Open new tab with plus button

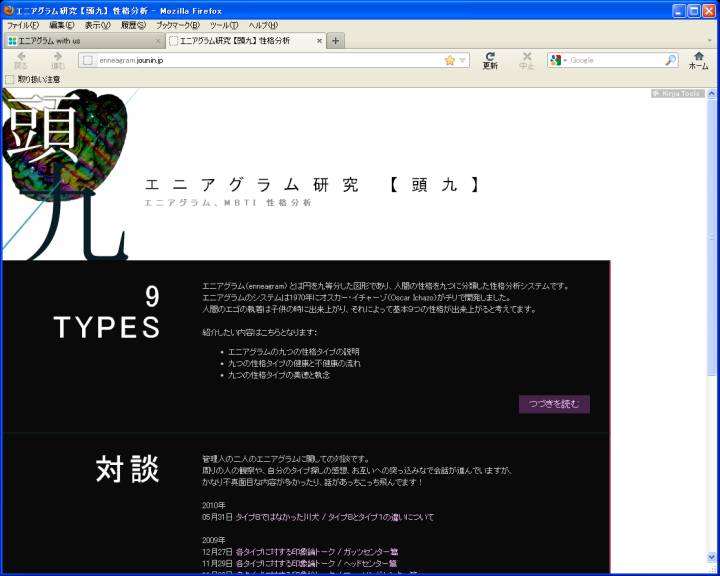point(336,41)
